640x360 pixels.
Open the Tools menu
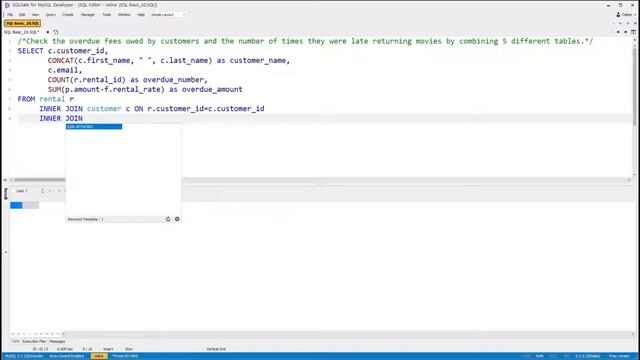(x=107, y=15)
